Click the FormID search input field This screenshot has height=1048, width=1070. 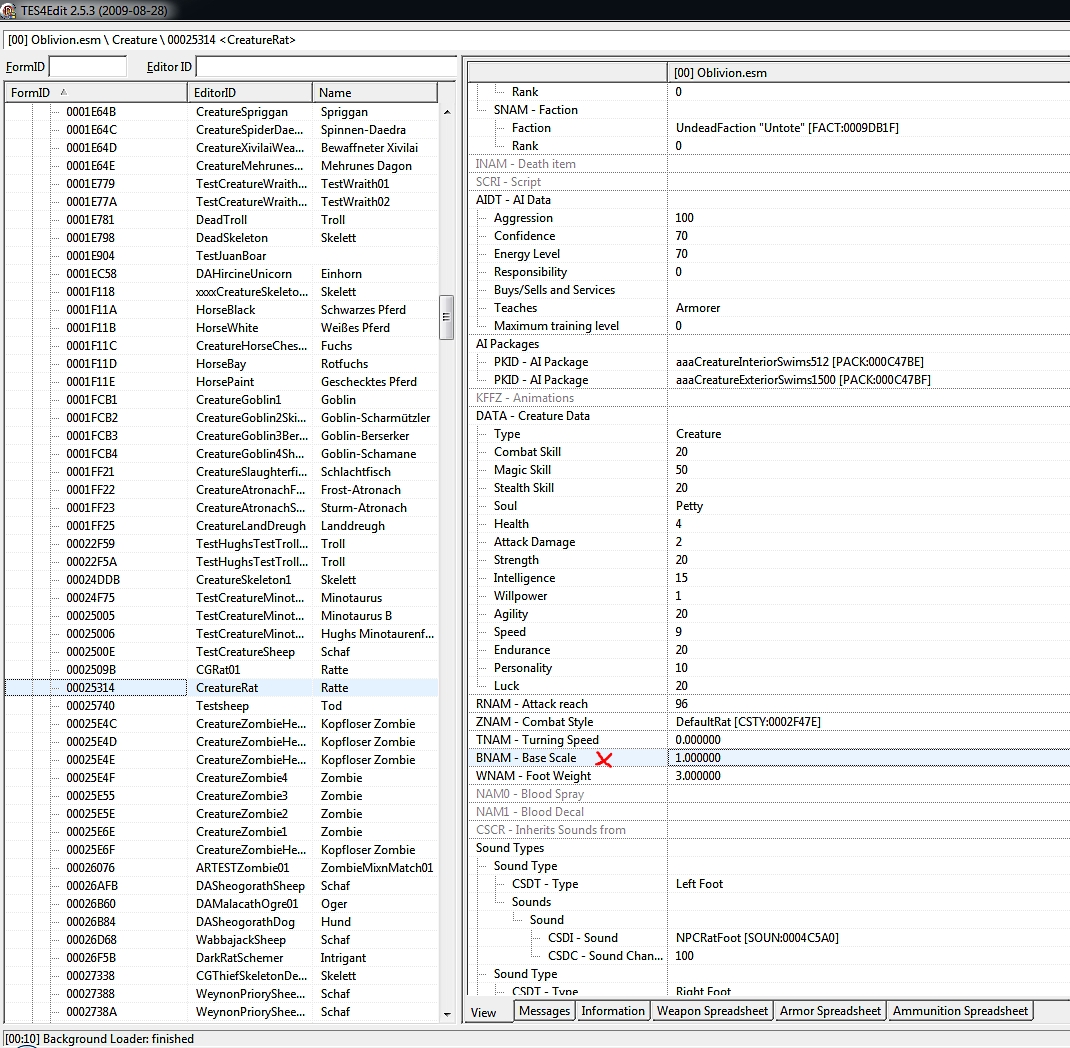pyautogui.click(x=88, y=67)
